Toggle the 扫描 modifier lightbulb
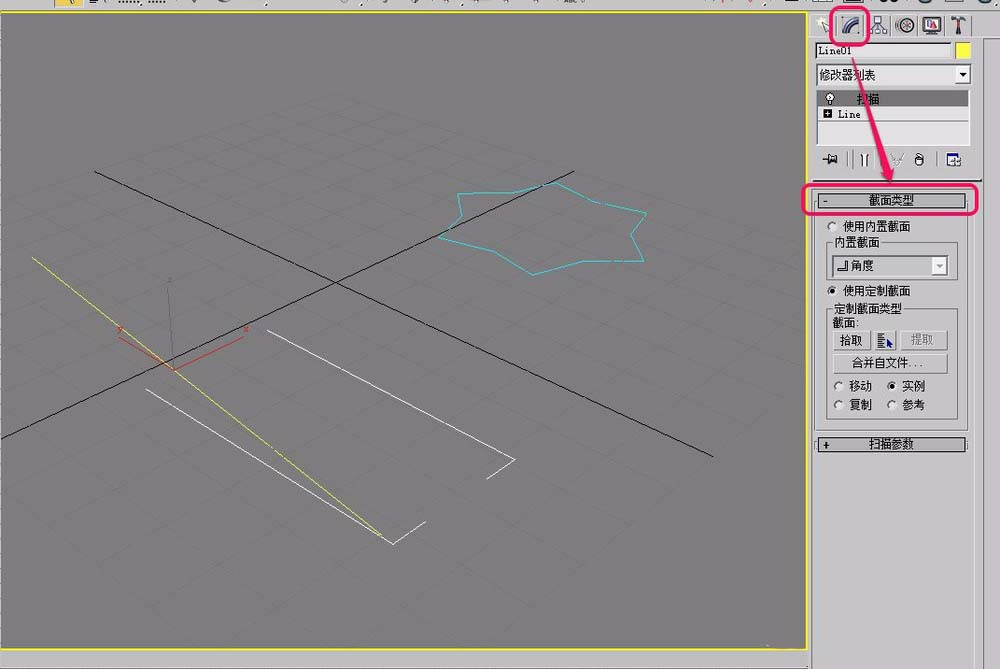Viewport: 1000px width, 669px height. [x=829, y=98]
